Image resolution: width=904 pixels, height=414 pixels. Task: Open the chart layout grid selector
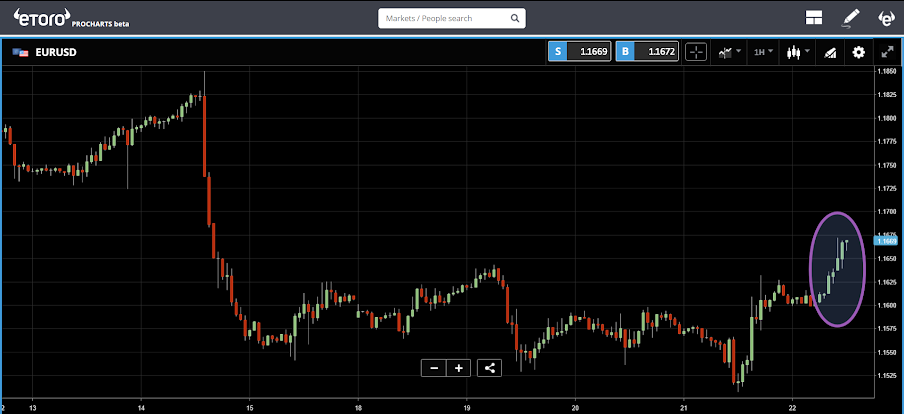[x=813, y=18]
